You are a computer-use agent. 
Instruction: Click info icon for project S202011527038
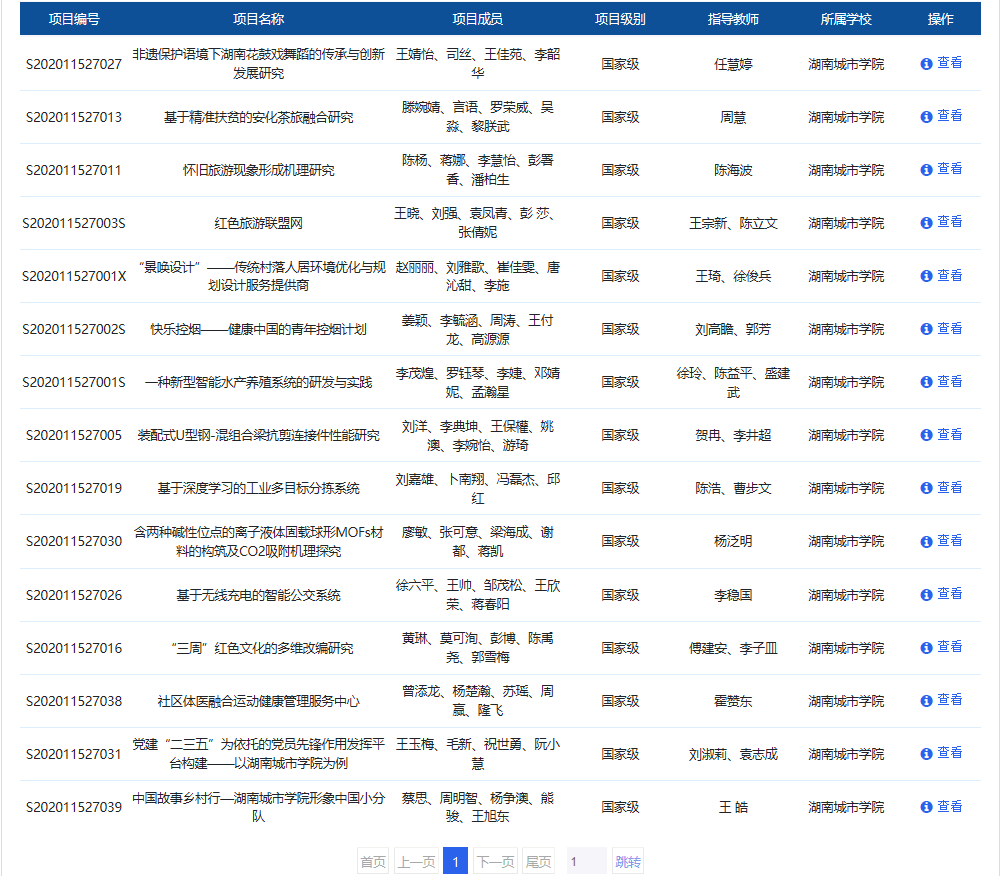tap(926, 700)
